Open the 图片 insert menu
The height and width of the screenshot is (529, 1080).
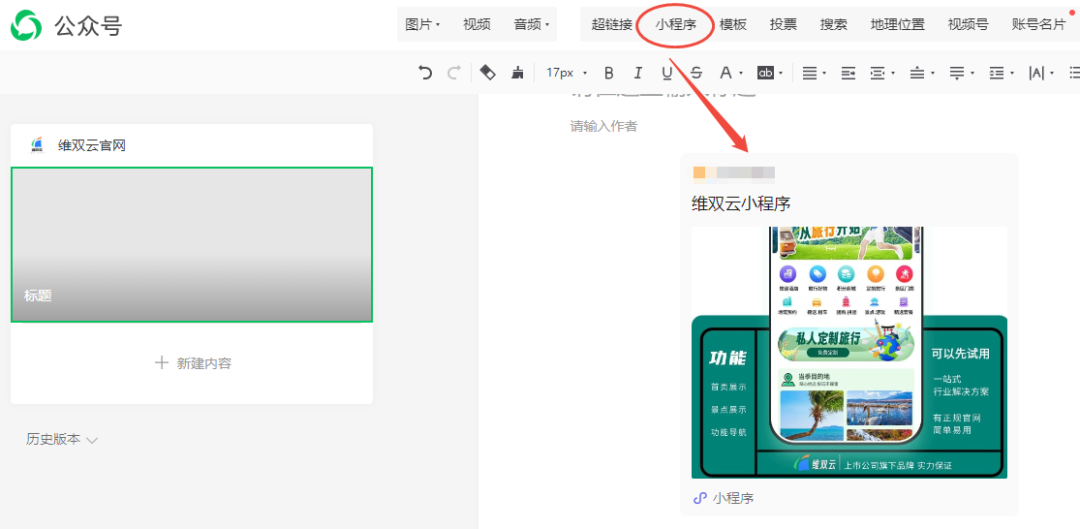(x=422, y=25)
